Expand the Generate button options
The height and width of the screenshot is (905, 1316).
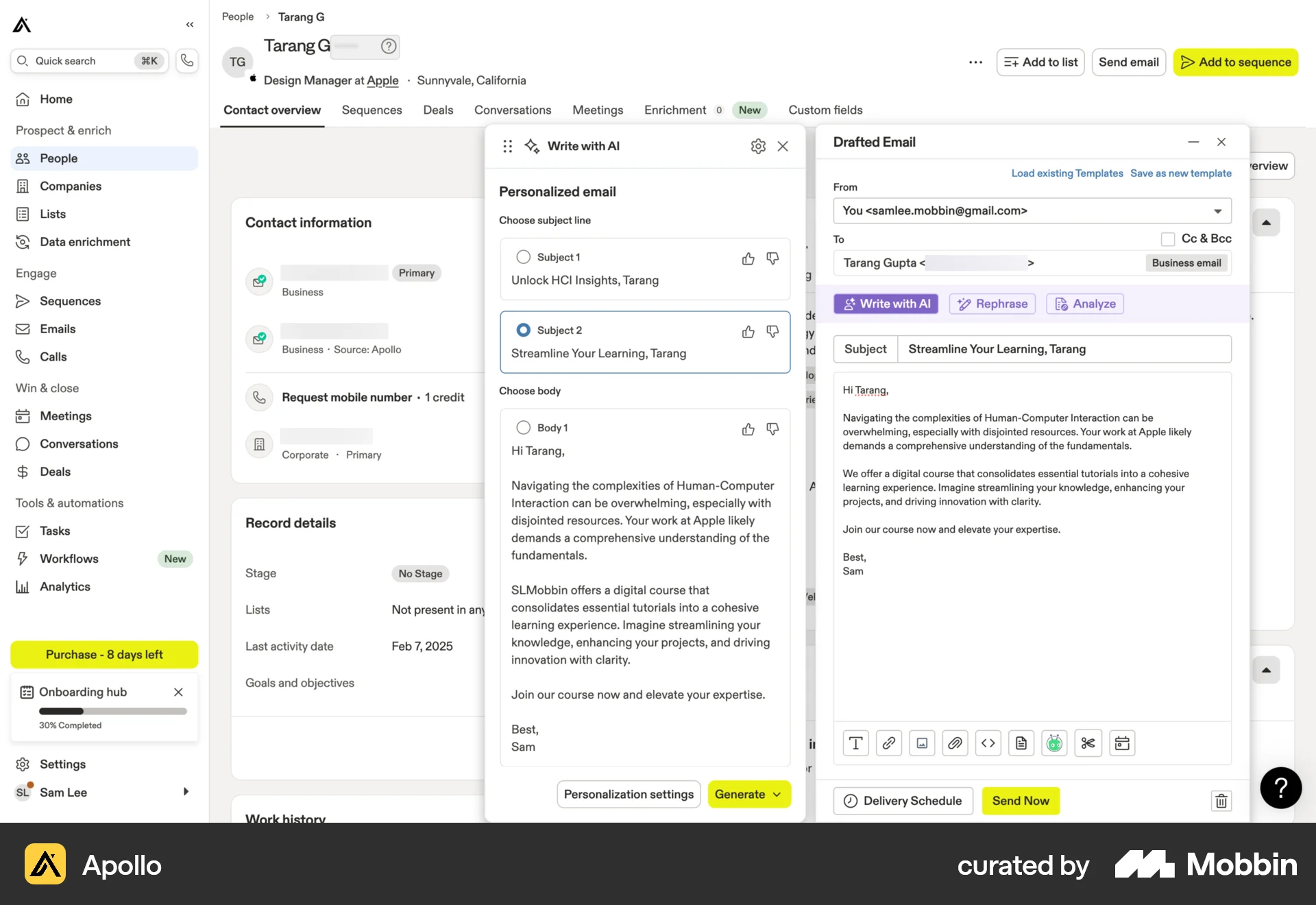[777, 794]
